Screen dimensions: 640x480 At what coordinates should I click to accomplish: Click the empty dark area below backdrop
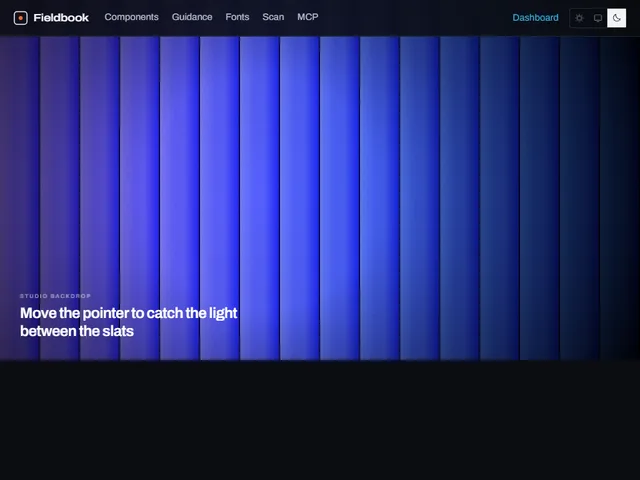tap(320, 420)
